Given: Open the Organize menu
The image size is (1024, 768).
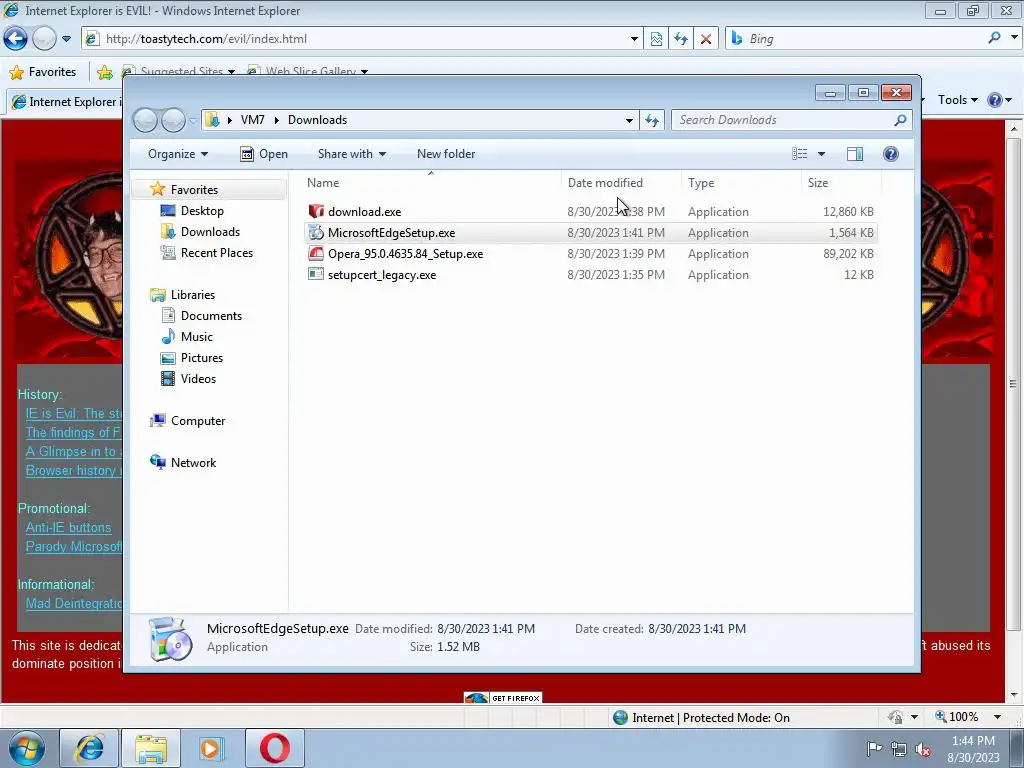Looking at the screenshot, I should tap(178, 154).
